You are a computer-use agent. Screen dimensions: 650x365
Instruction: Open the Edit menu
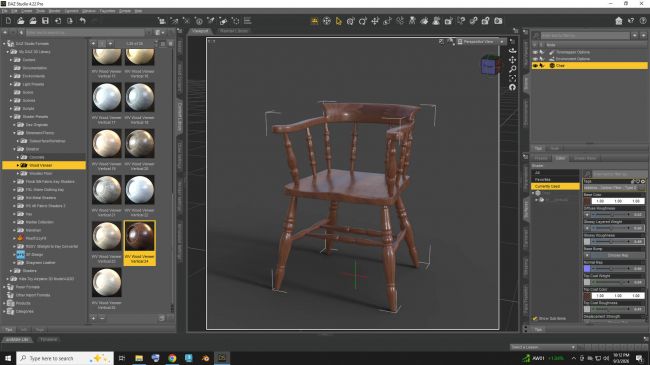pos(14,11)
